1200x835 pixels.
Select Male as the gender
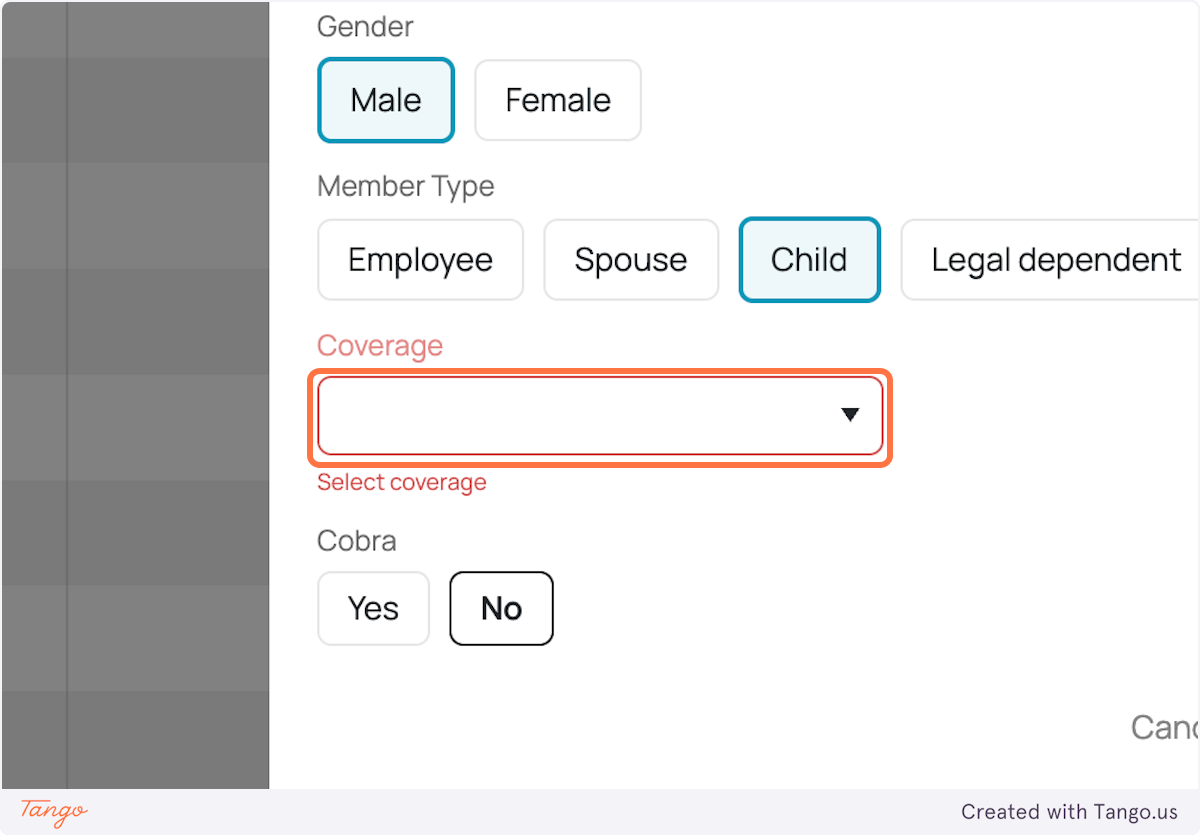tap(386, 99)
